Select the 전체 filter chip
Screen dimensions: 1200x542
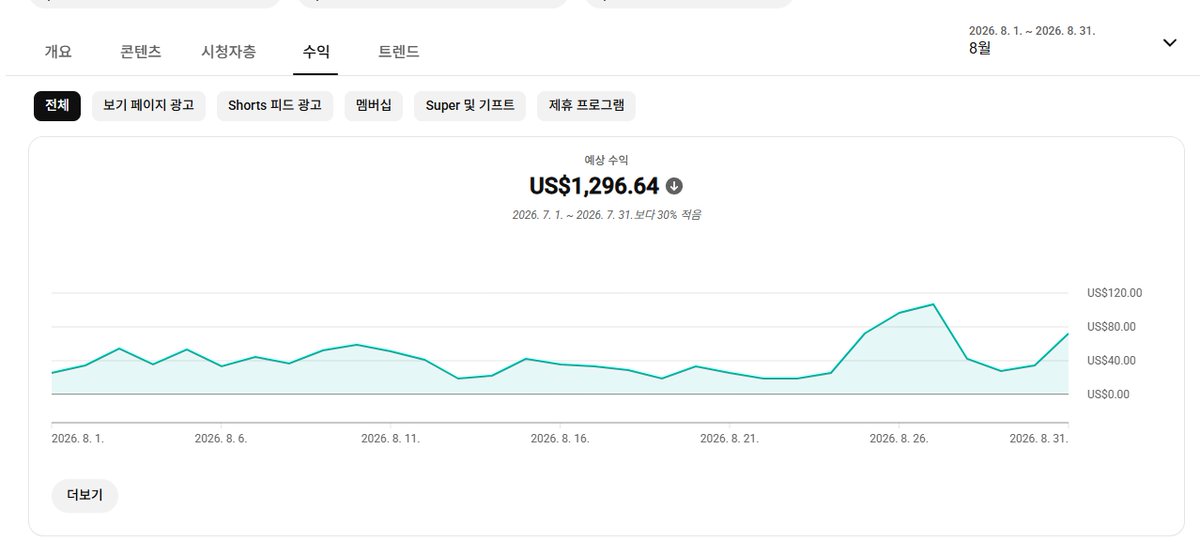[x=57, y=105]
